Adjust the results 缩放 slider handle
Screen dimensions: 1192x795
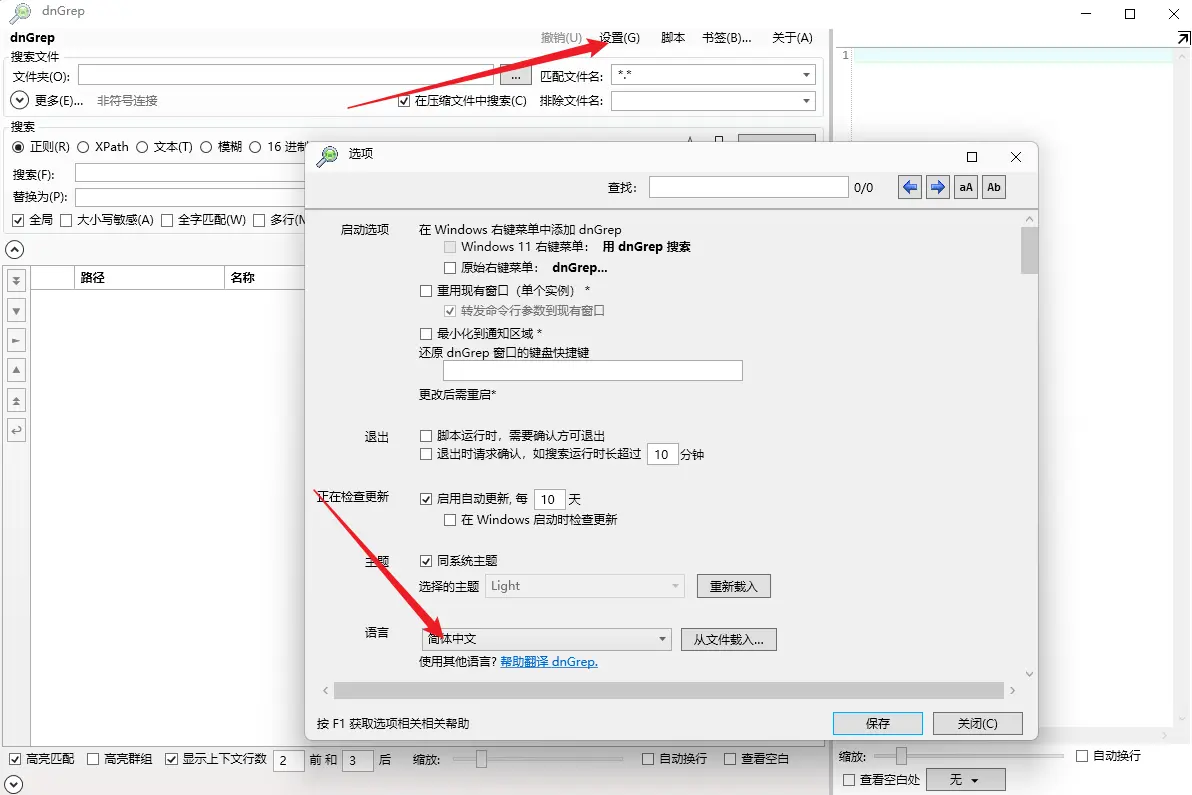pos(481,759)
